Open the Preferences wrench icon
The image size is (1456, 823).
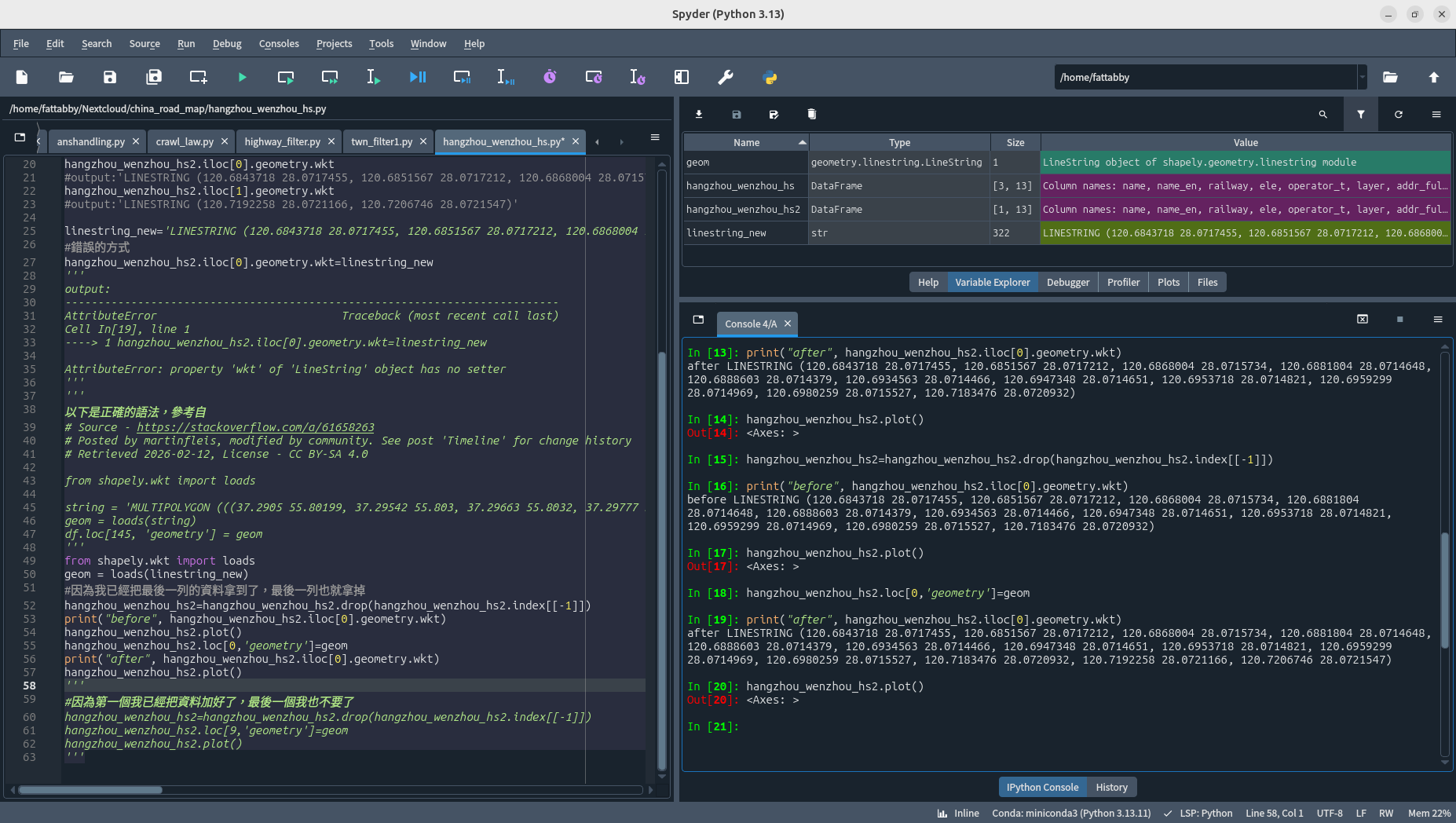[x=725, y=77]
